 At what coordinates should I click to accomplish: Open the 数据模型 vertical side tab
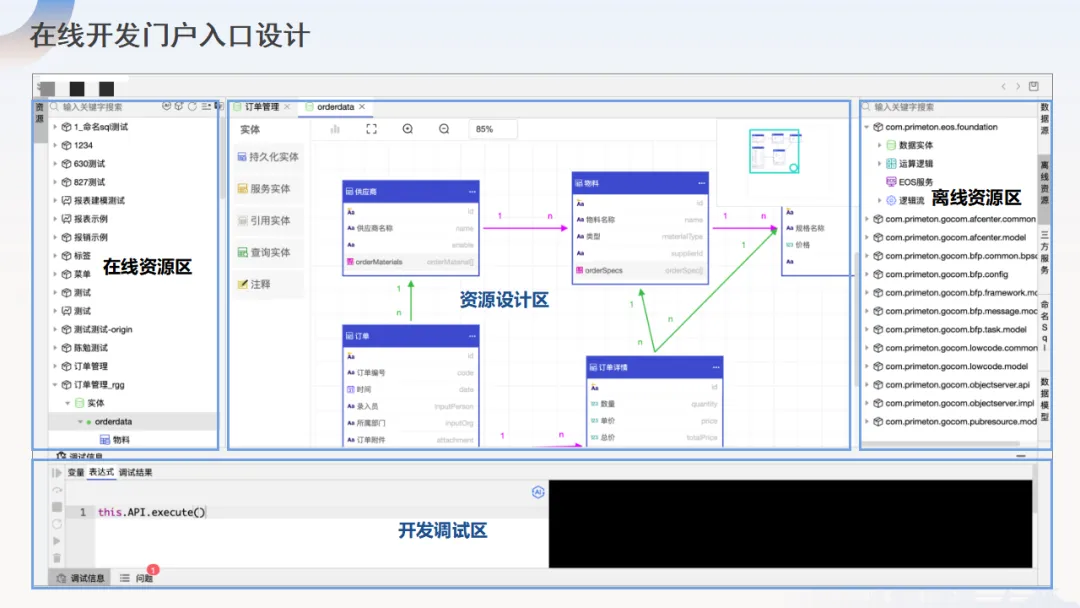[1044, 399]
